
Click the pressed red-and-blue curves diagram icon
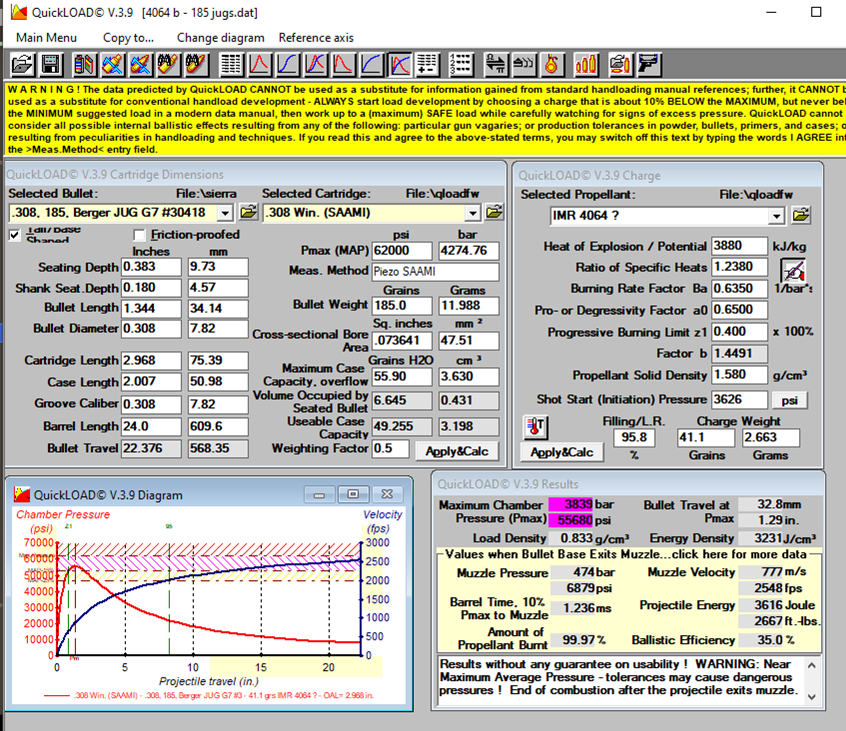pos(400,65)
